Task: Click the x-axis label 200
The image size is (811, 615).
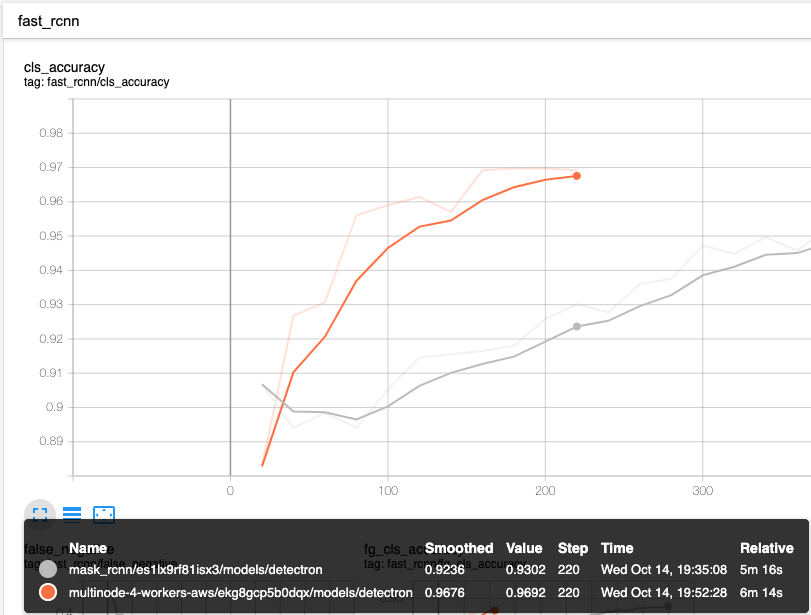Action: point(545,490)
